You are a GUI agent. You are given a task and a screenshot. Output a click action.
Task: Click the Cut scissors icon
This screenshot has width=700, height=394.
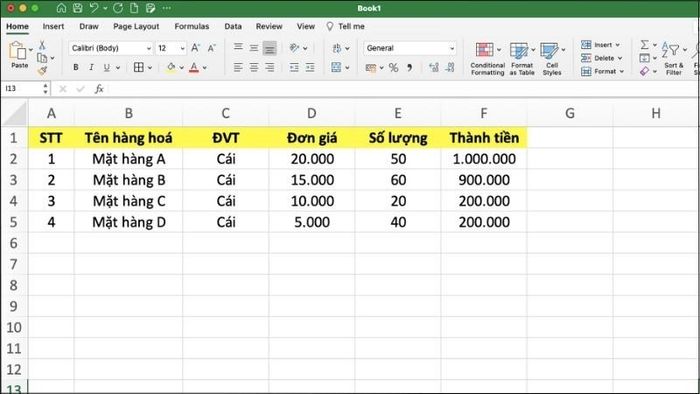[x=42, y=45]
